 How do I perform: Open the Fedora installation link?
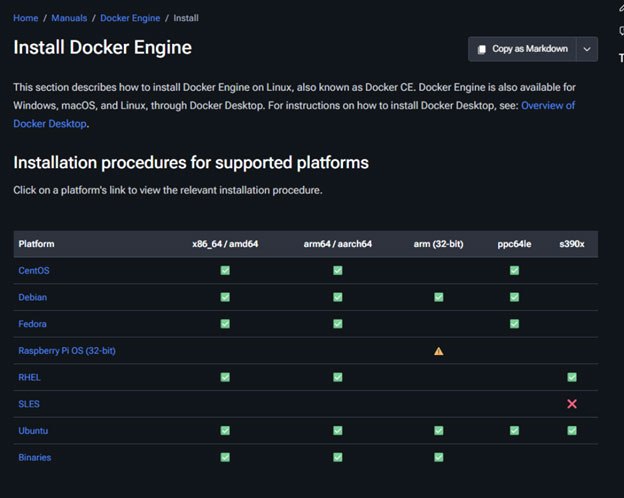point(32,324)
